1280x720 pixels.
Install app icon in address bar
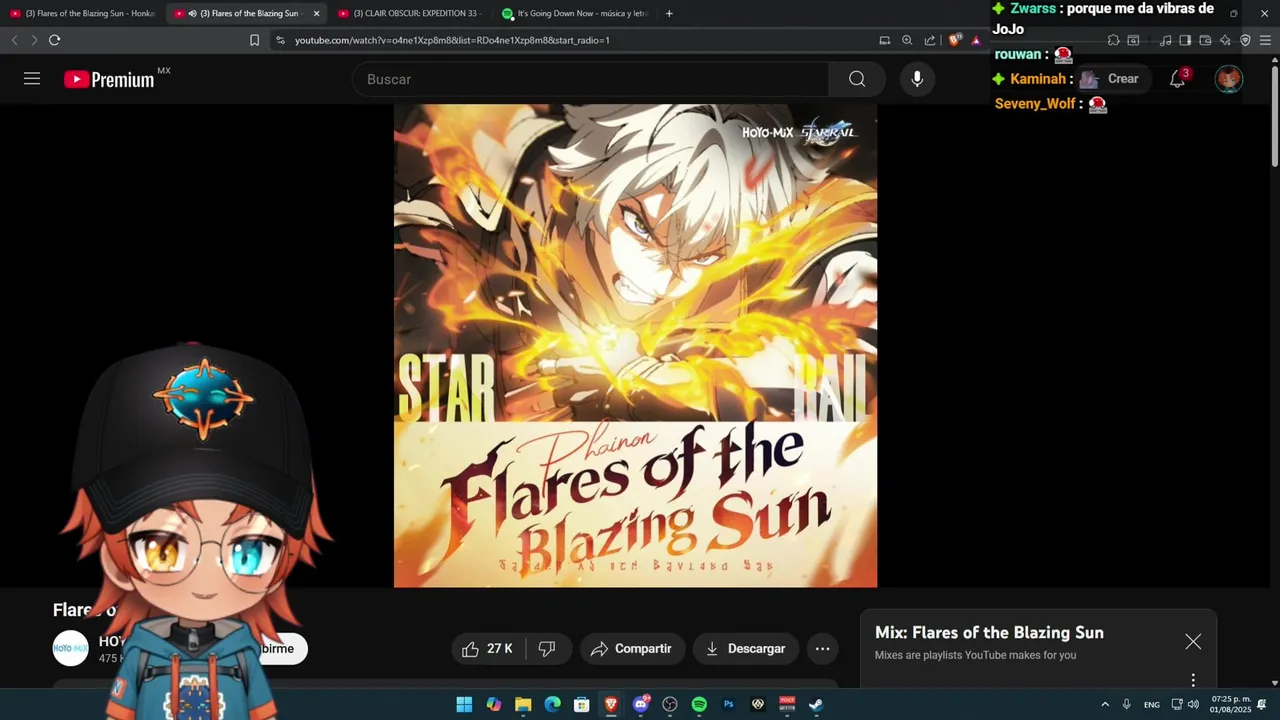[885, 40]
